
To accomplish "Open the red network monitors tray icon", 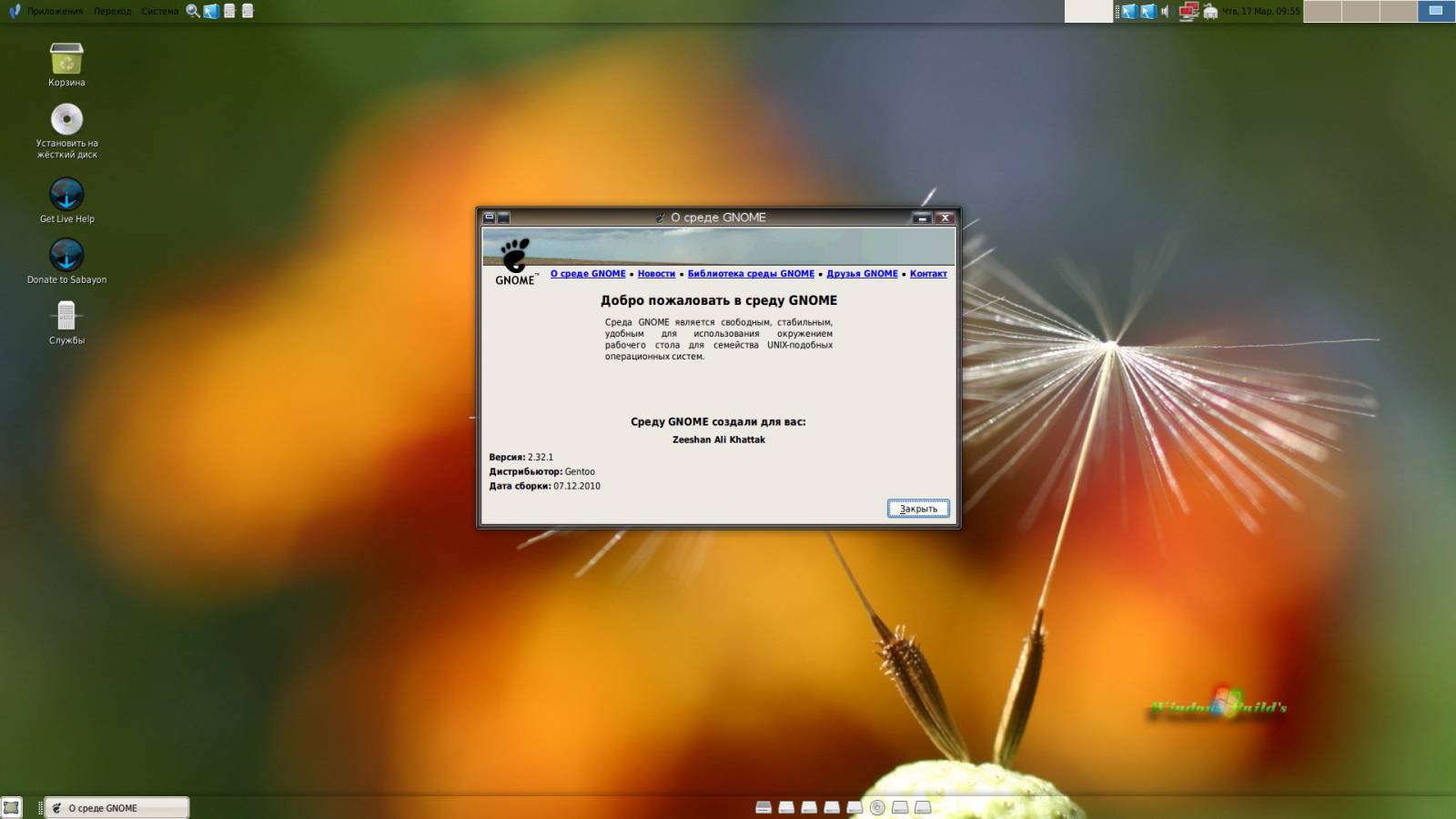I will point(1188,11).
